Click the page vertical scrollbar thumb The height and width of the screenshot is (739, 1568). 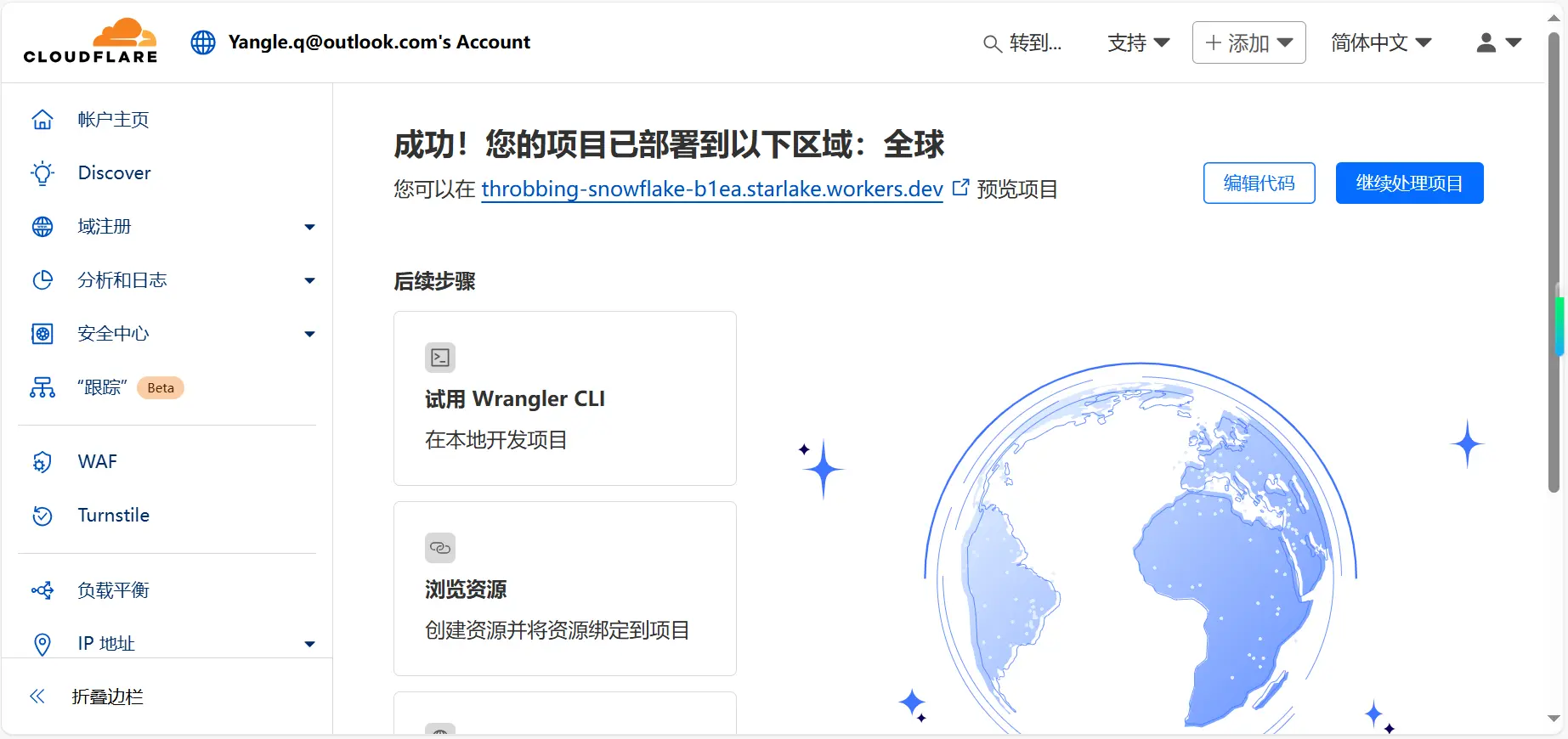(x=1554, y=263)
